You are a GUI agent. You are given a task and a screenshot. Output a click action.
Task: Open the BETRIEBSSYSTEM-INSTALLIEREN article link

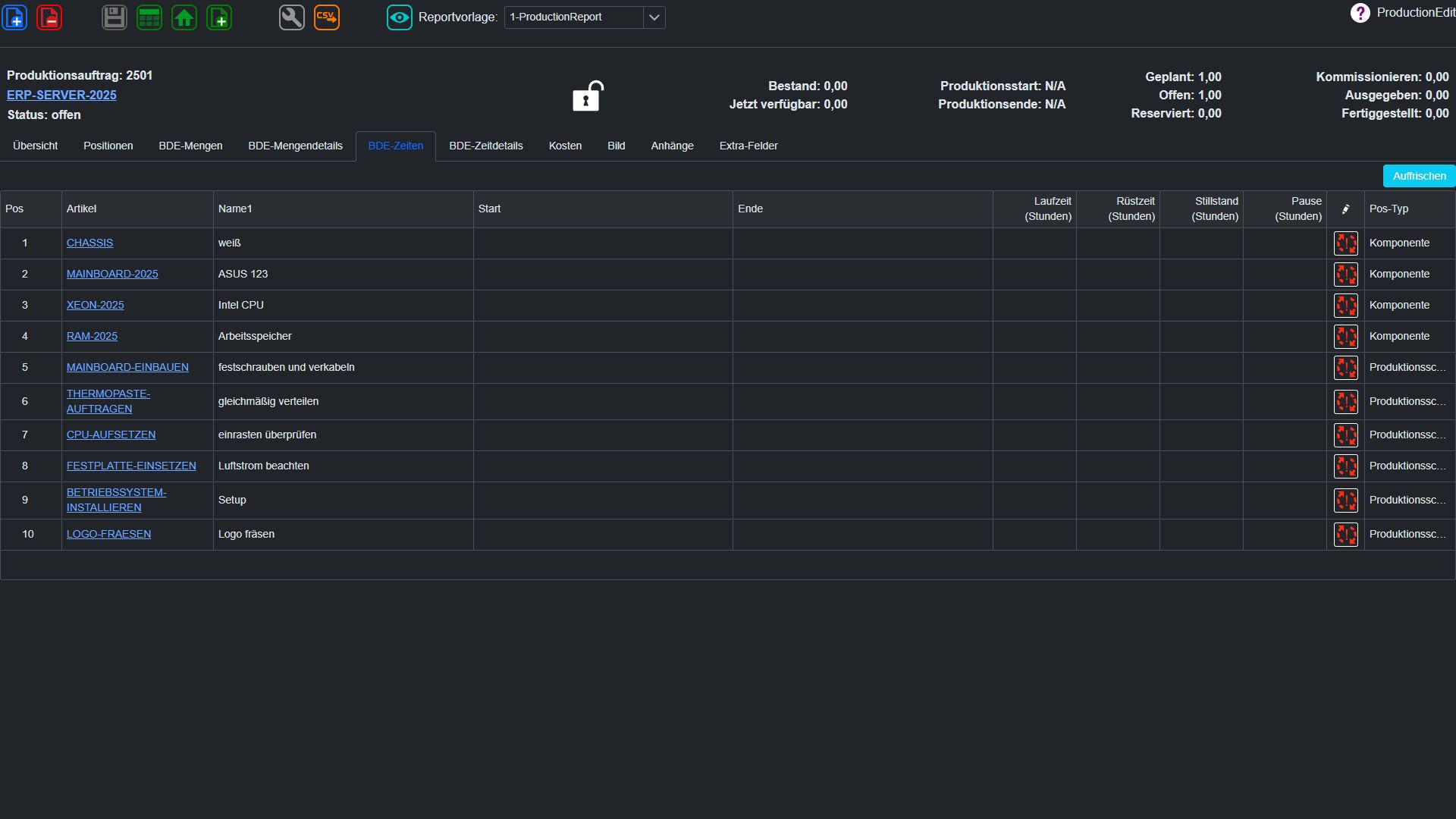116,500
